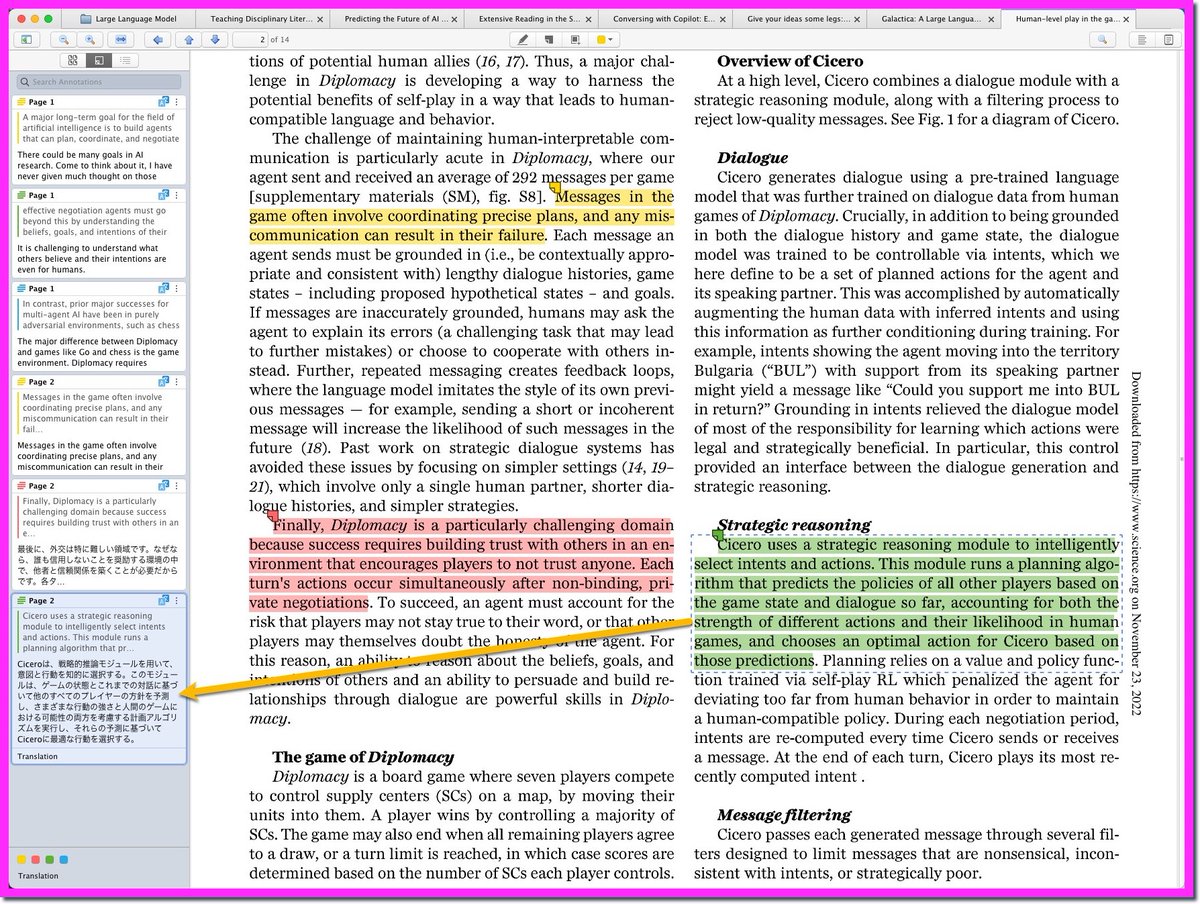Viewport: 1200px width, 904px height.
Task: Close the 'Predicting the Future of AI' tab
Action: tap(454, 18)
